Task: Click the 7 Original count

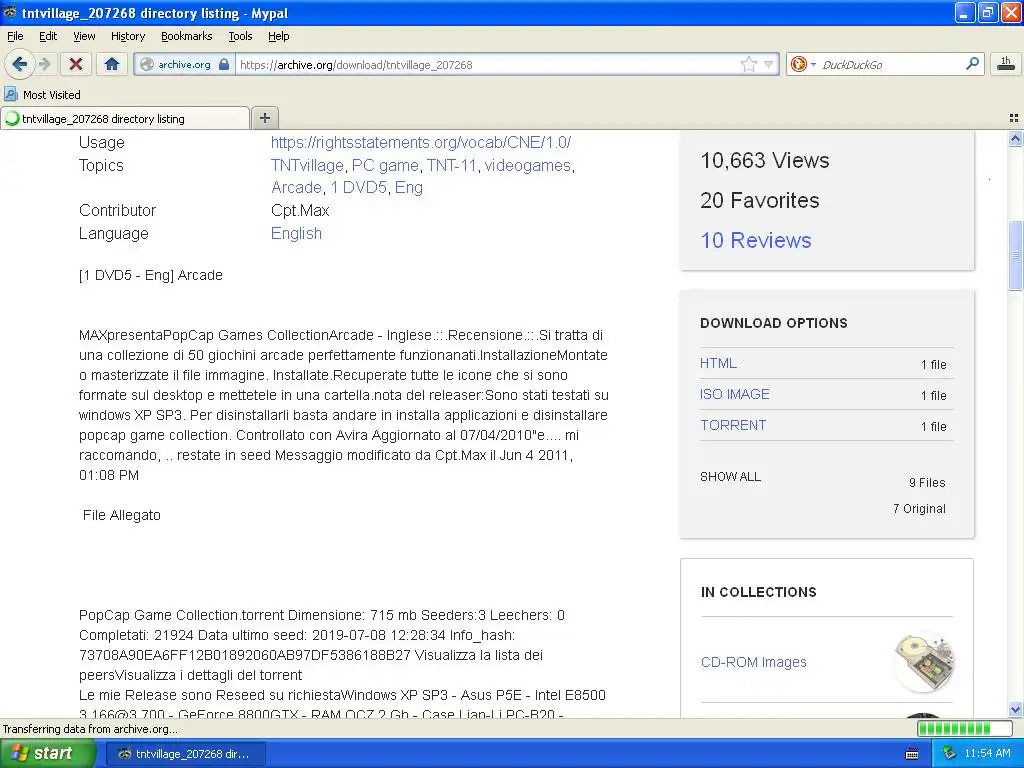Action: pyautogui.click(x=919, y=509)
